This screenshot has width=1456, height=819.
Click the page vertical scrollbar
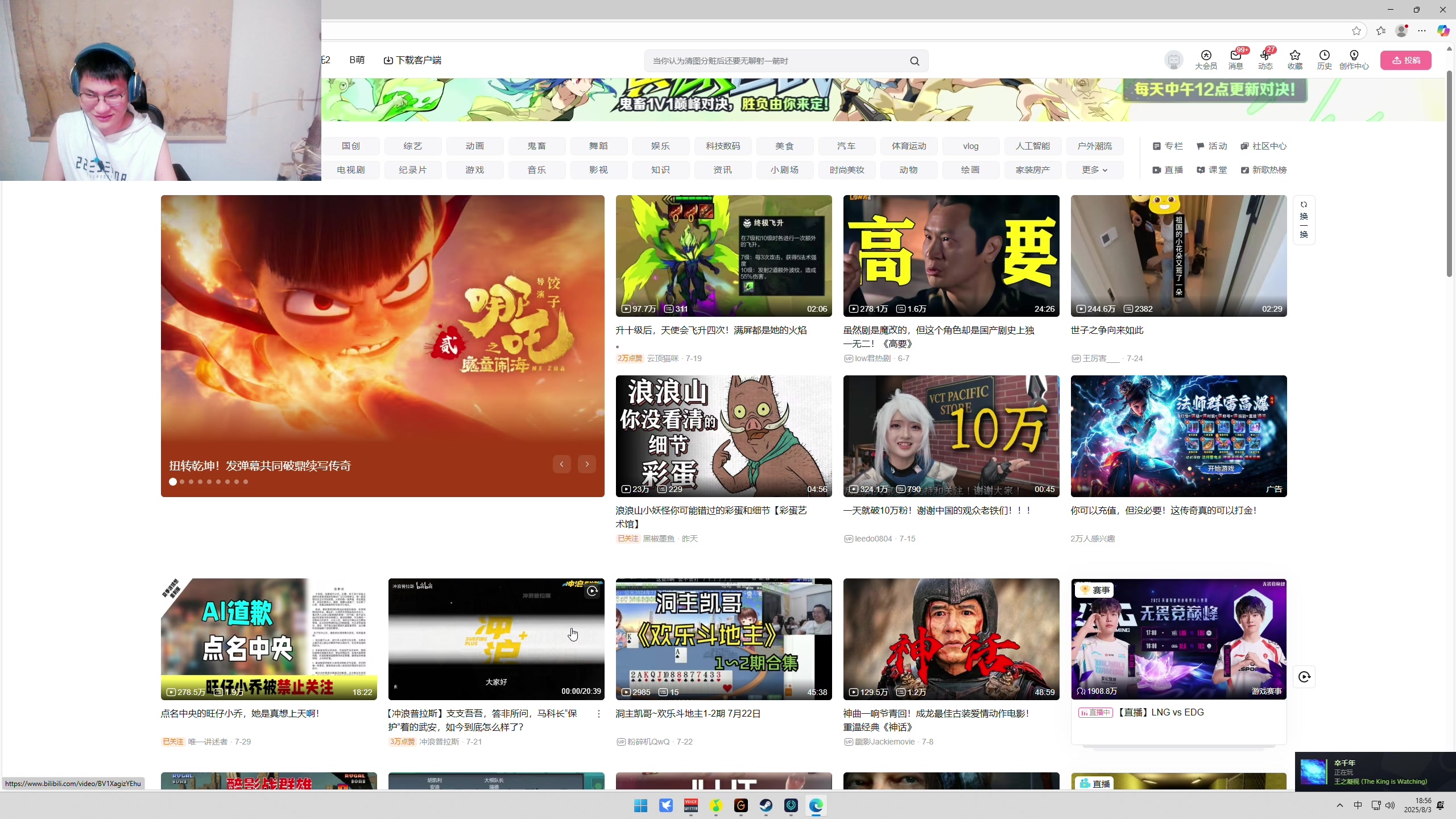coord(1449,174)
